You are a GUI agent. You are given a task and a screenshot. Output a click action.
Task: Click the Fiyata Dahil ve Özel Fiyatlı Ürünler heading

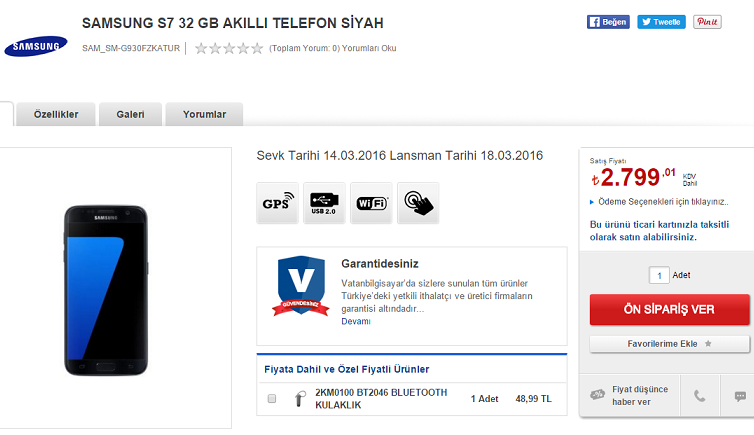click(347, 369)
